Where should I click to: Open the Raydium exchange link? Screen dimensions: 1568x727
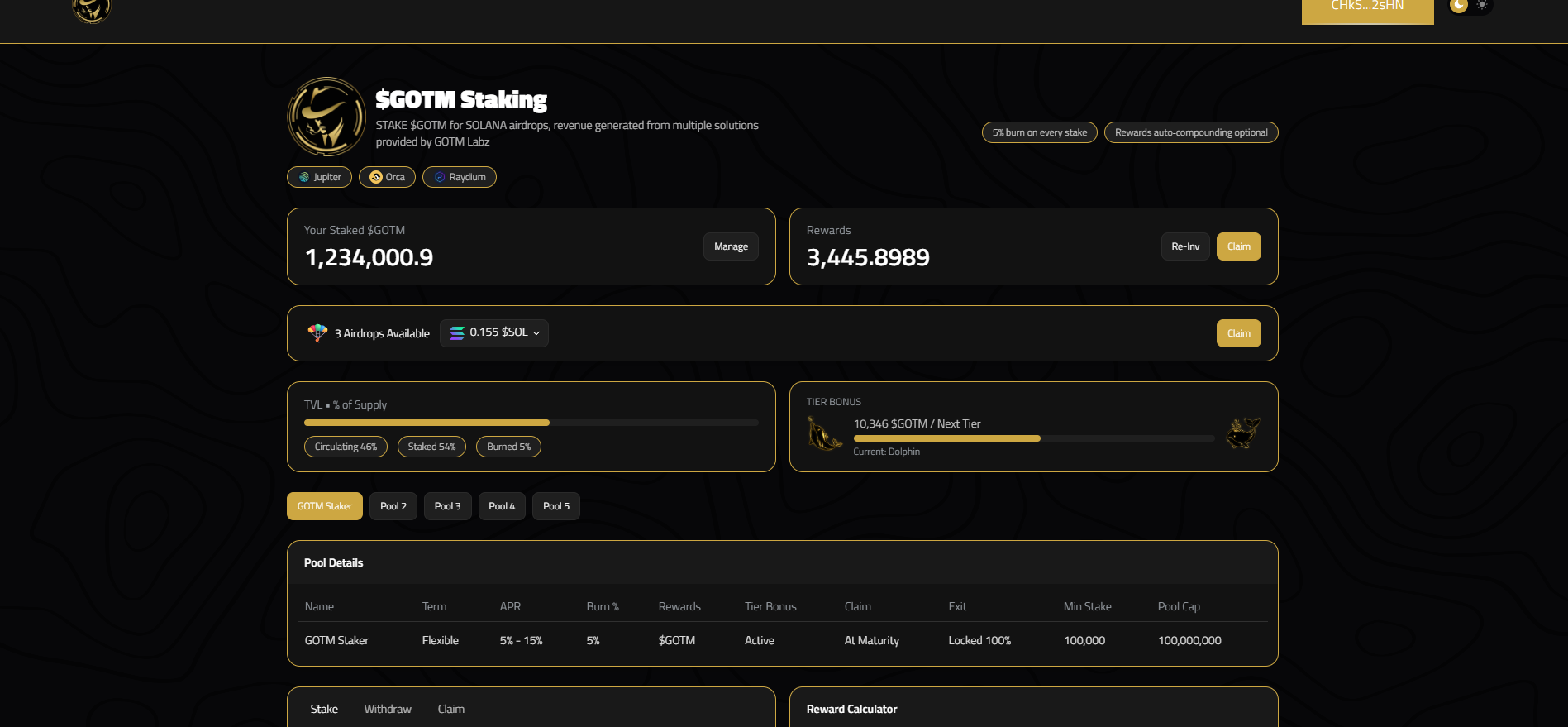click(x=459, y=177)
